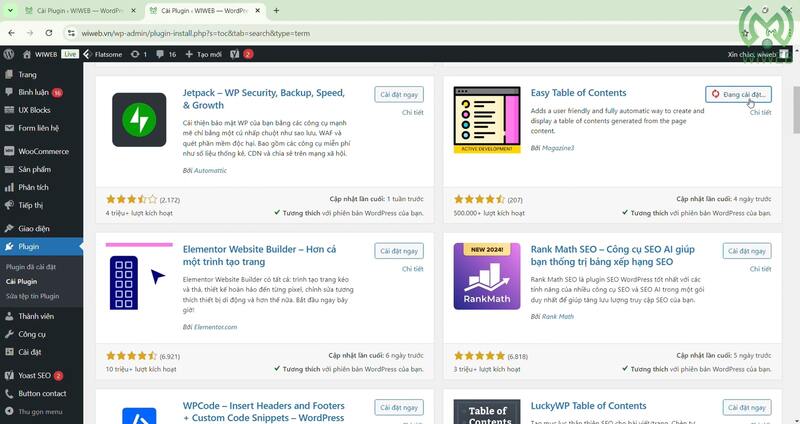Reload the page with refresh icon

click(48, 33)
